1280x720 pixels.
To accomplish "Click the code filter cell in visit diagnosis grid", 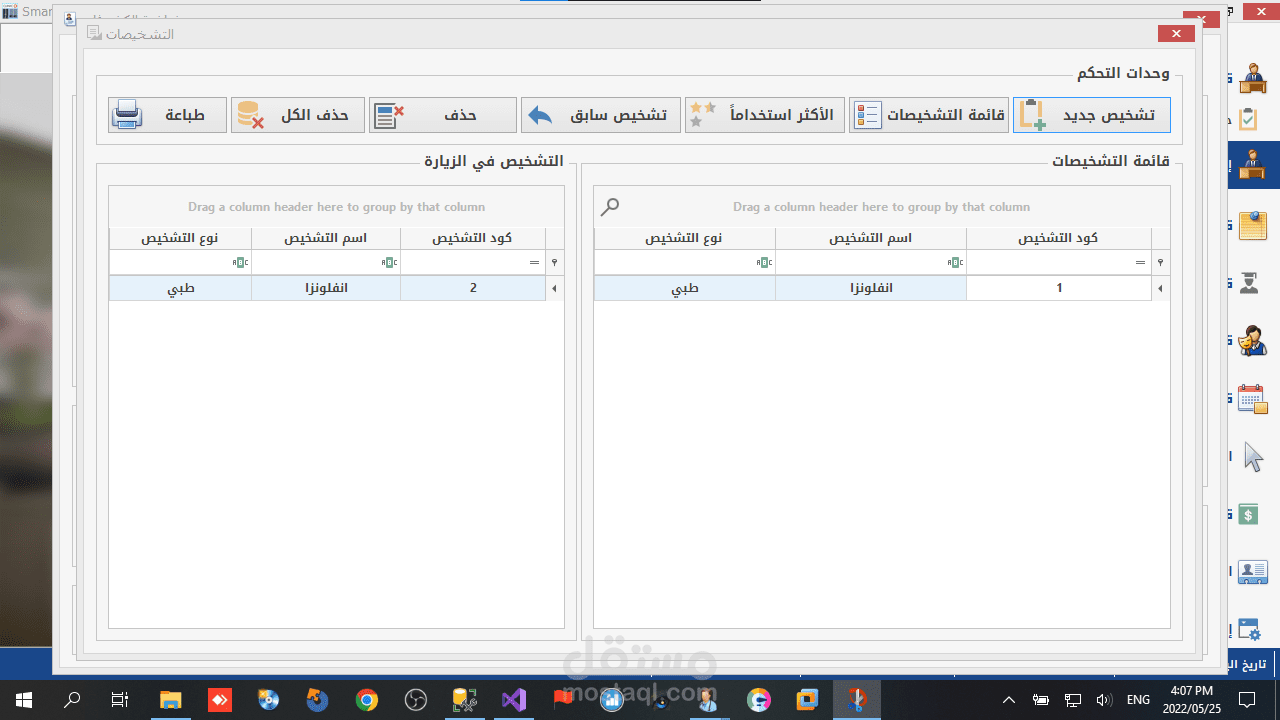I will point(473,262).
